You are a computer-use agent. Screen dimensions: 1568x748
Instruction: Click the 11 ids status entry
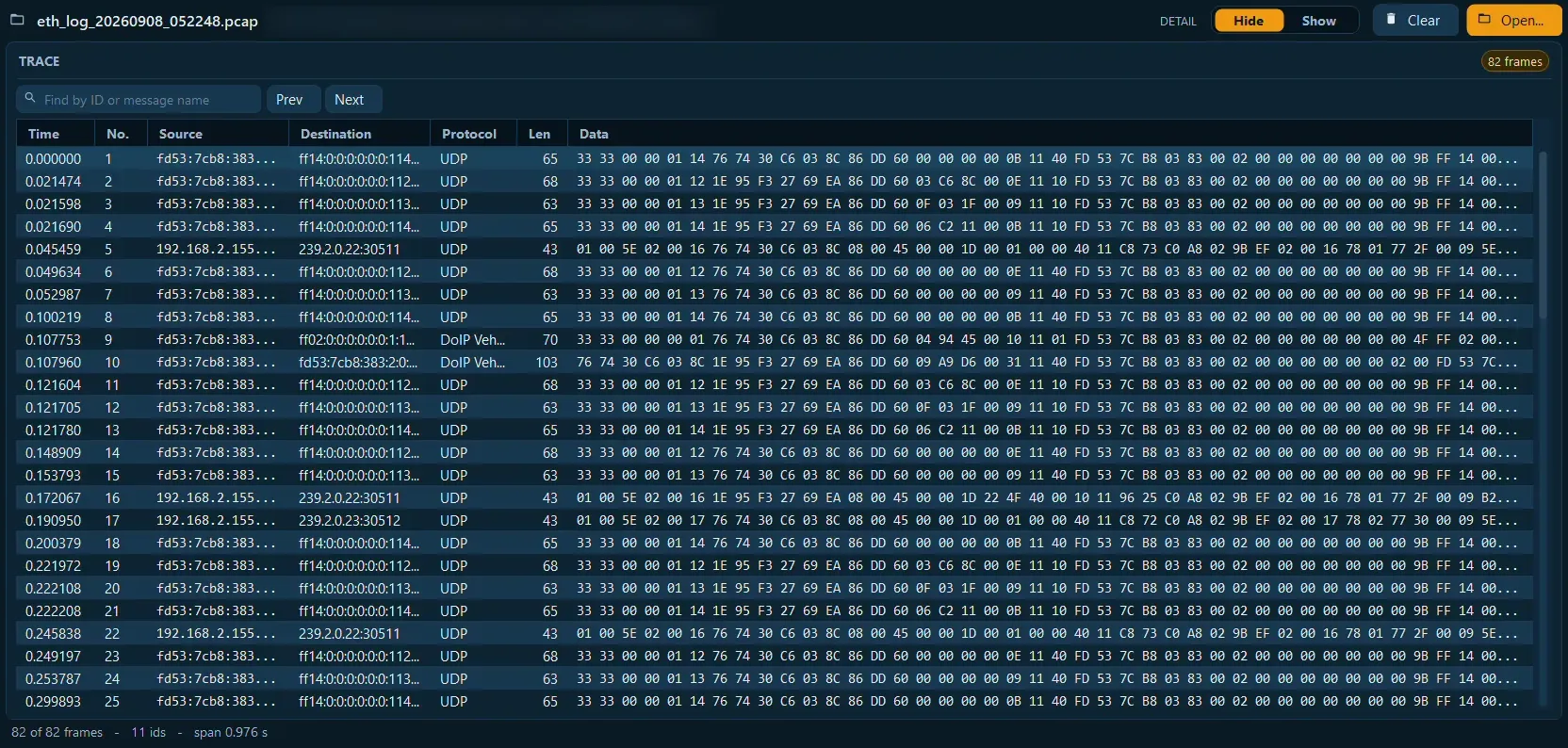(x=148, y=732)
